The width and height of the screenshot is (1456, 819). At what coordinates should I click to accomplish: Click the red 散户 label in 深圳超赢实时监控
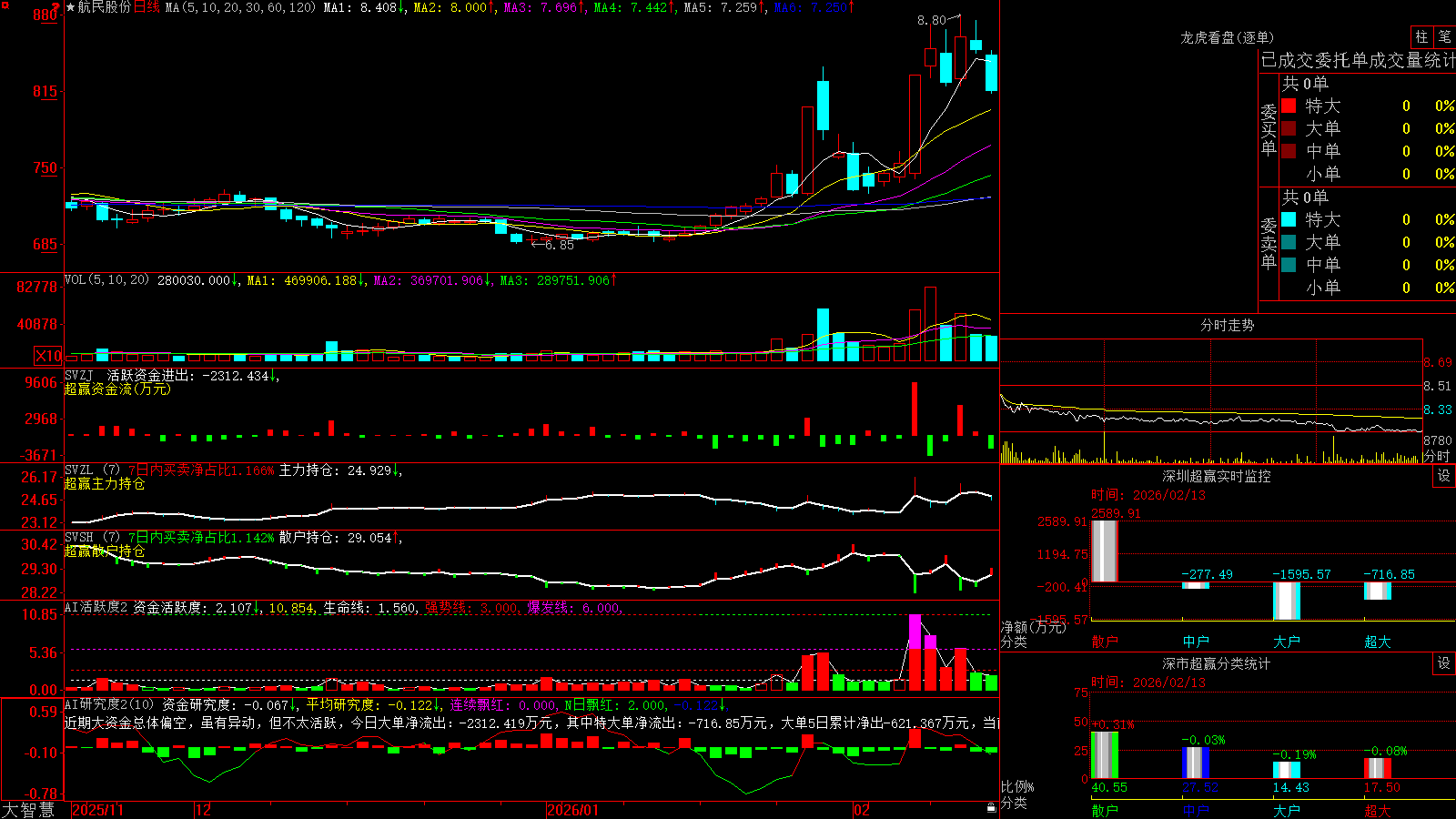coord(1105,642)
